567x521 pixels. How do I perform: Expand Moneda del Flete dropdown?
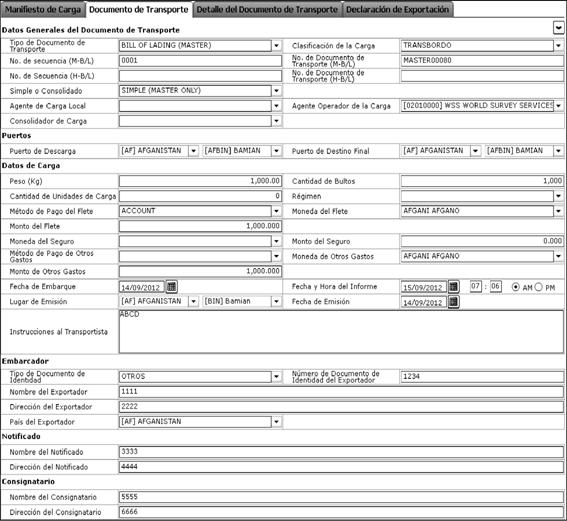coord(558,211)
